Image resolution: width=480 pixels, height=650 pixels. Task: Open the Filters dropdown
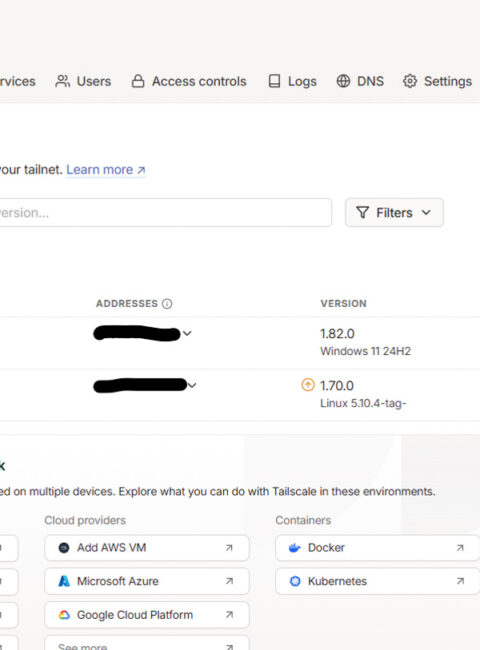394,213
